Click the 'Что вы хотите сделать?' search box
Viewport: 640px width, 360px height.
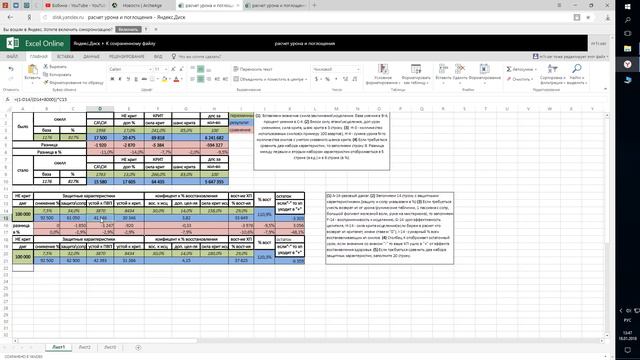pos(200,56)
